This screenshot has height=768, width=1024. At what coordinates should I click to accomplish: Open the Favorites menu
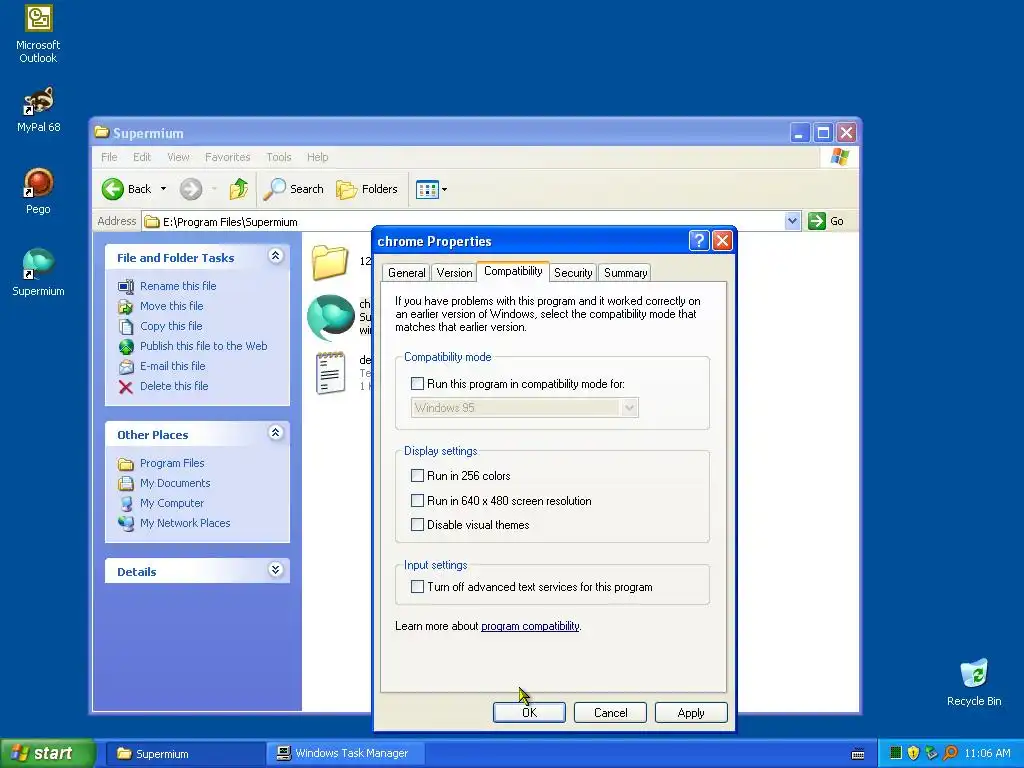(227, 157)
